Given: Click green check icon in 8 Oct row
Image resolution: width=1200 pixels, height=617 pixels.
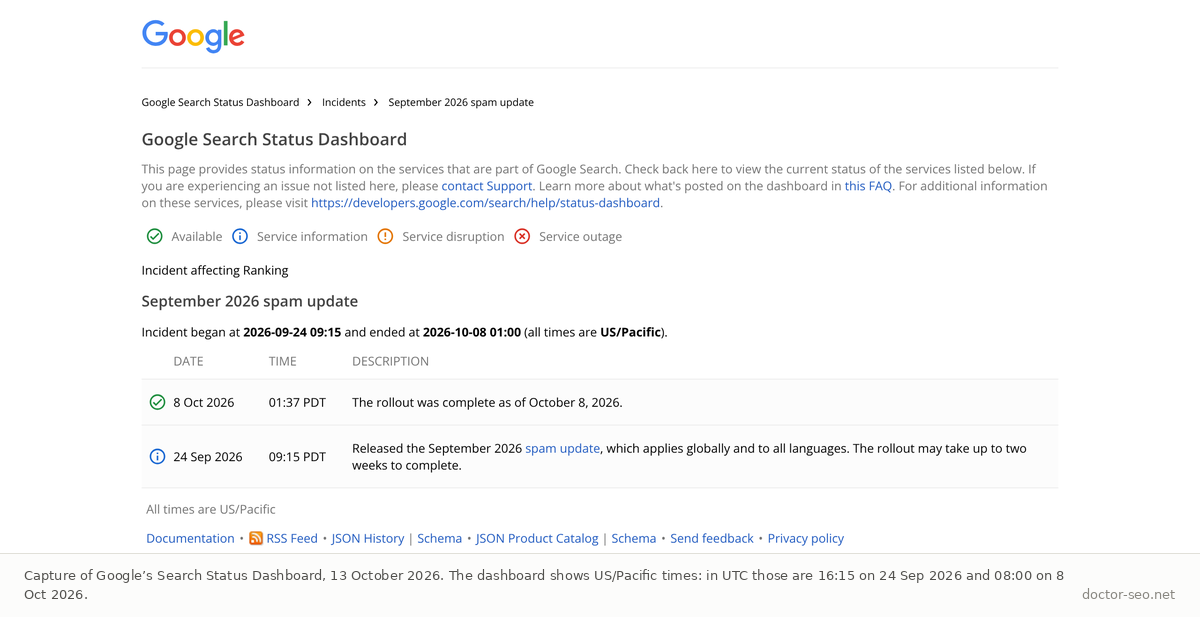Looking at the screenshot, I should point(157,402).
